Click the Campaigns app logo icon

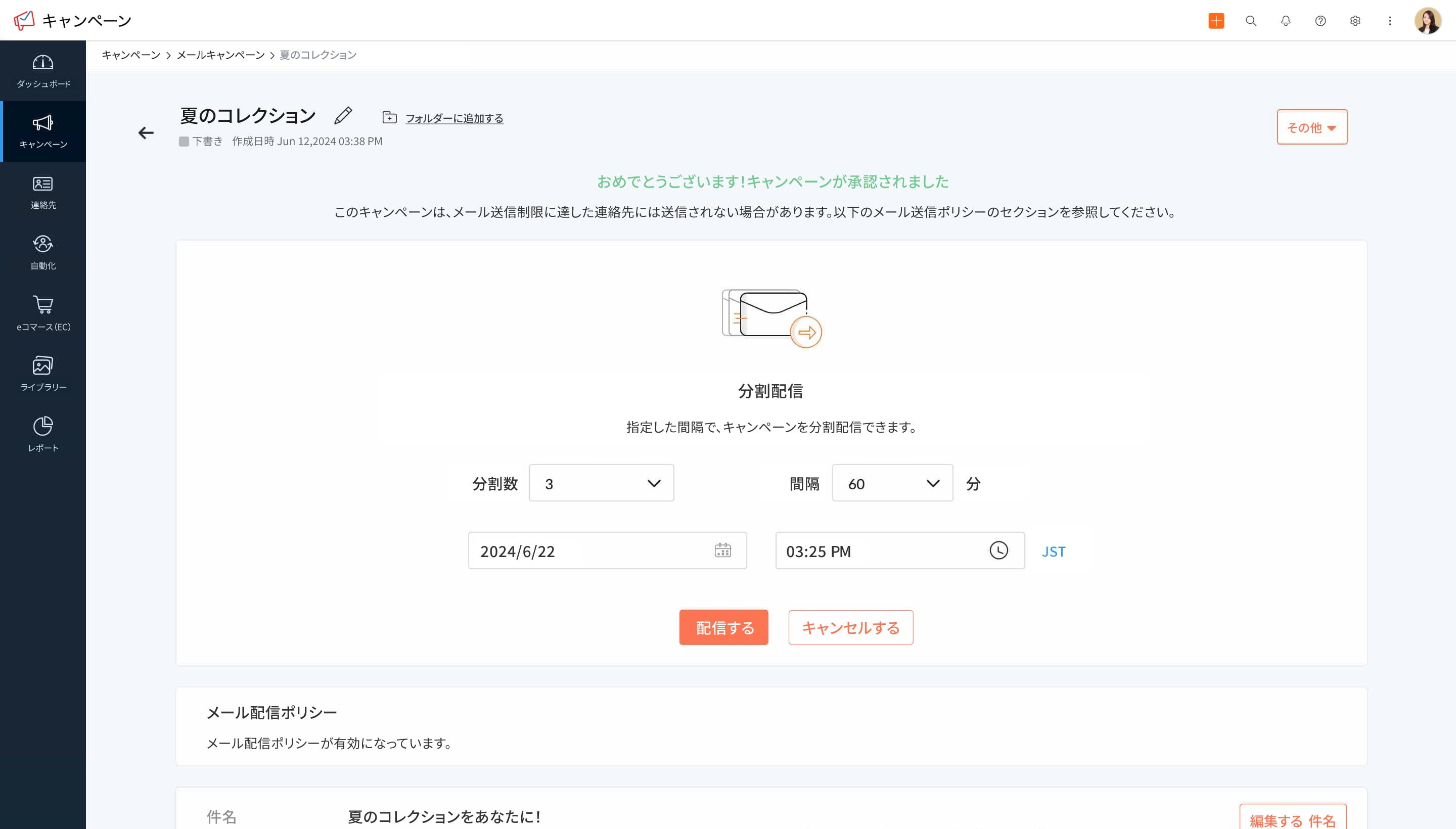click(24, 21)
